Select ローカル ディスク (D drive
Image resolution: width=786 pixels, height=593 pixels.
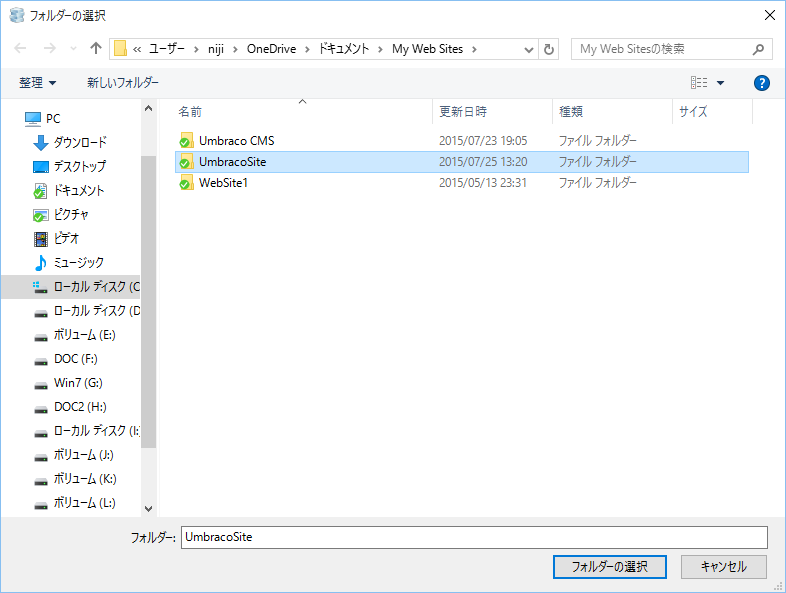pos(86,311)
